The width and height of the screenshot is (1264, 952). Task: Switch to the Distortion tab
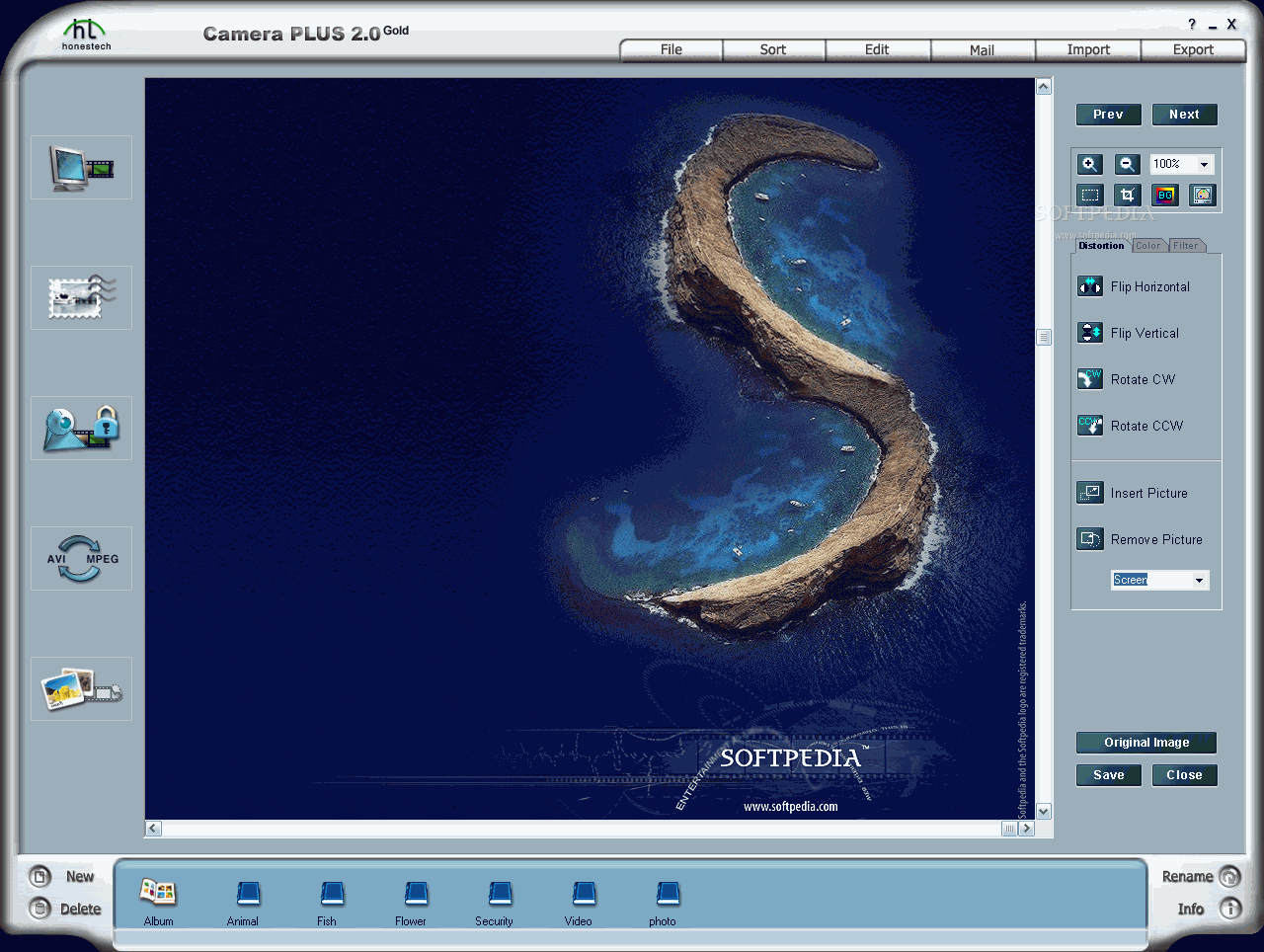pos(1101,245)
